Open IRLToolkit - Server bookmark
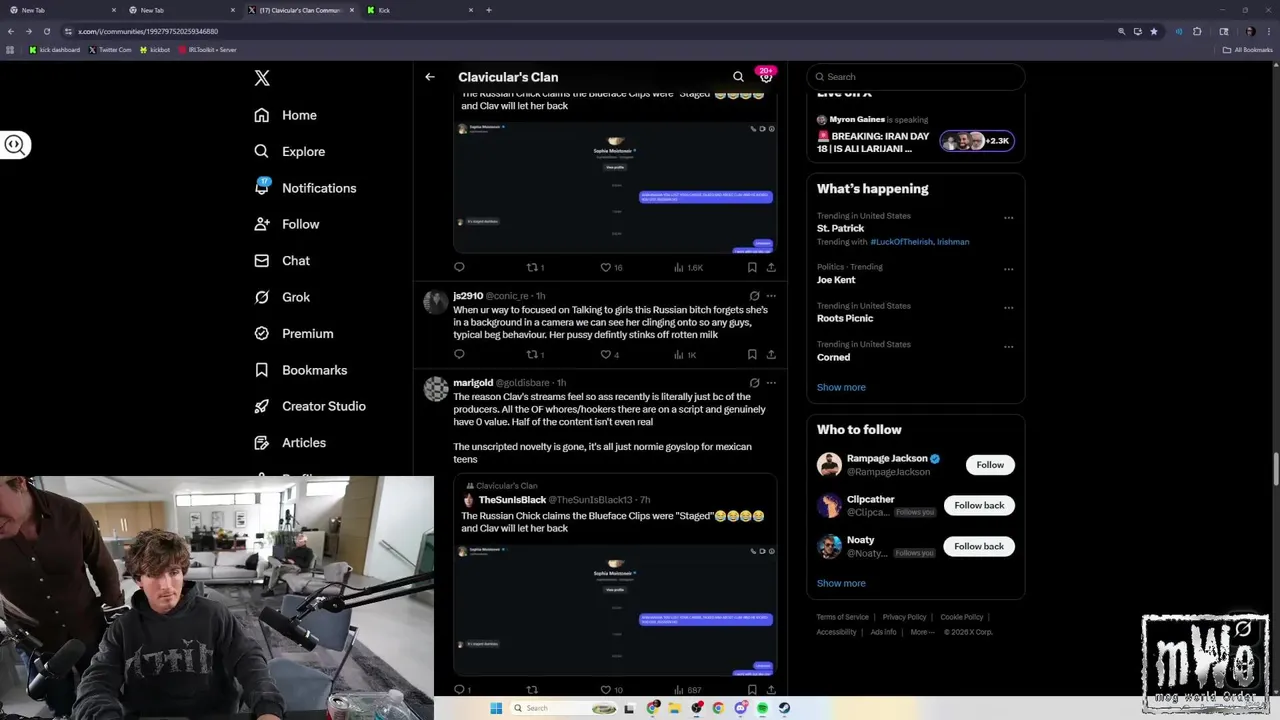 pyautogui.click(x=208, y=50)
